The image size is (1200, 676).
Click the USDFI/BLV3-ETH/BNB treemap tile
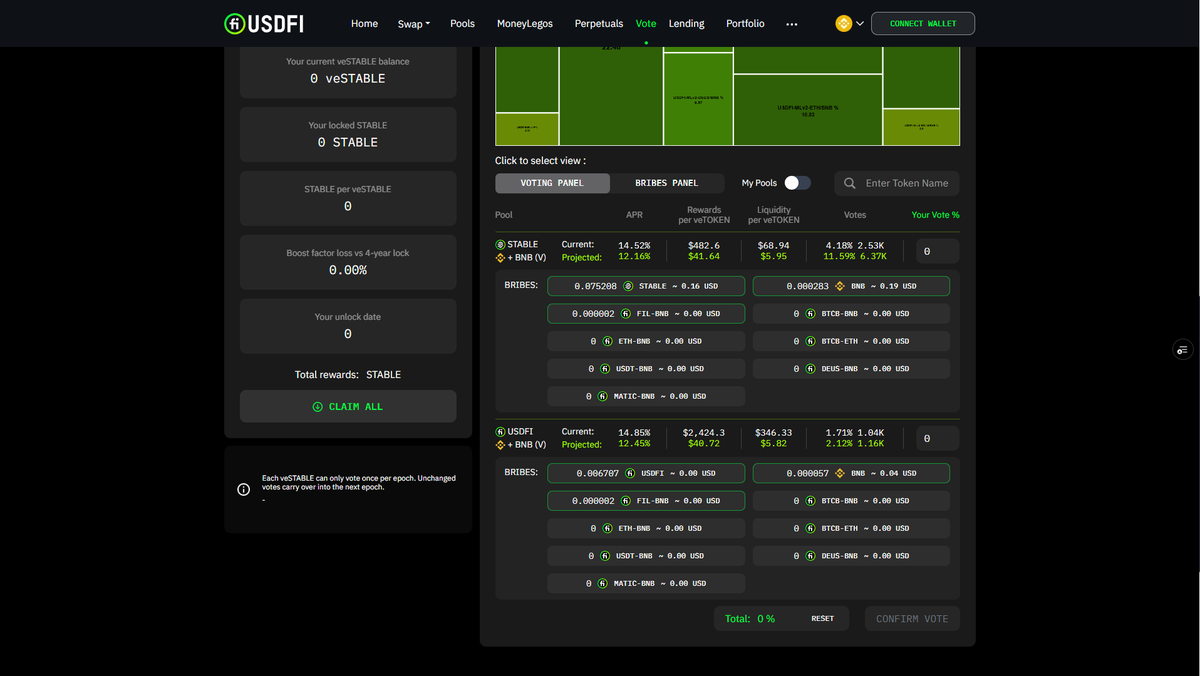tap(807, 110)
